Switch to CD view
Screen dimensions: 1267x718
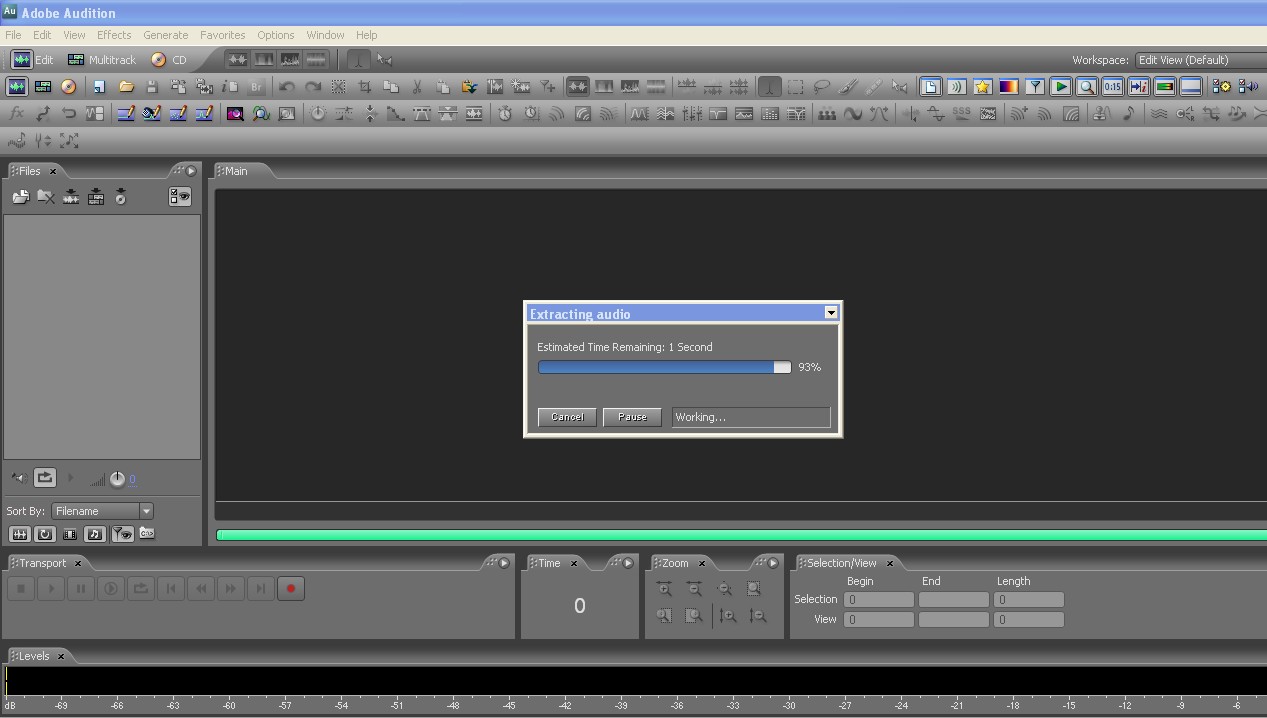click(169, 60)
